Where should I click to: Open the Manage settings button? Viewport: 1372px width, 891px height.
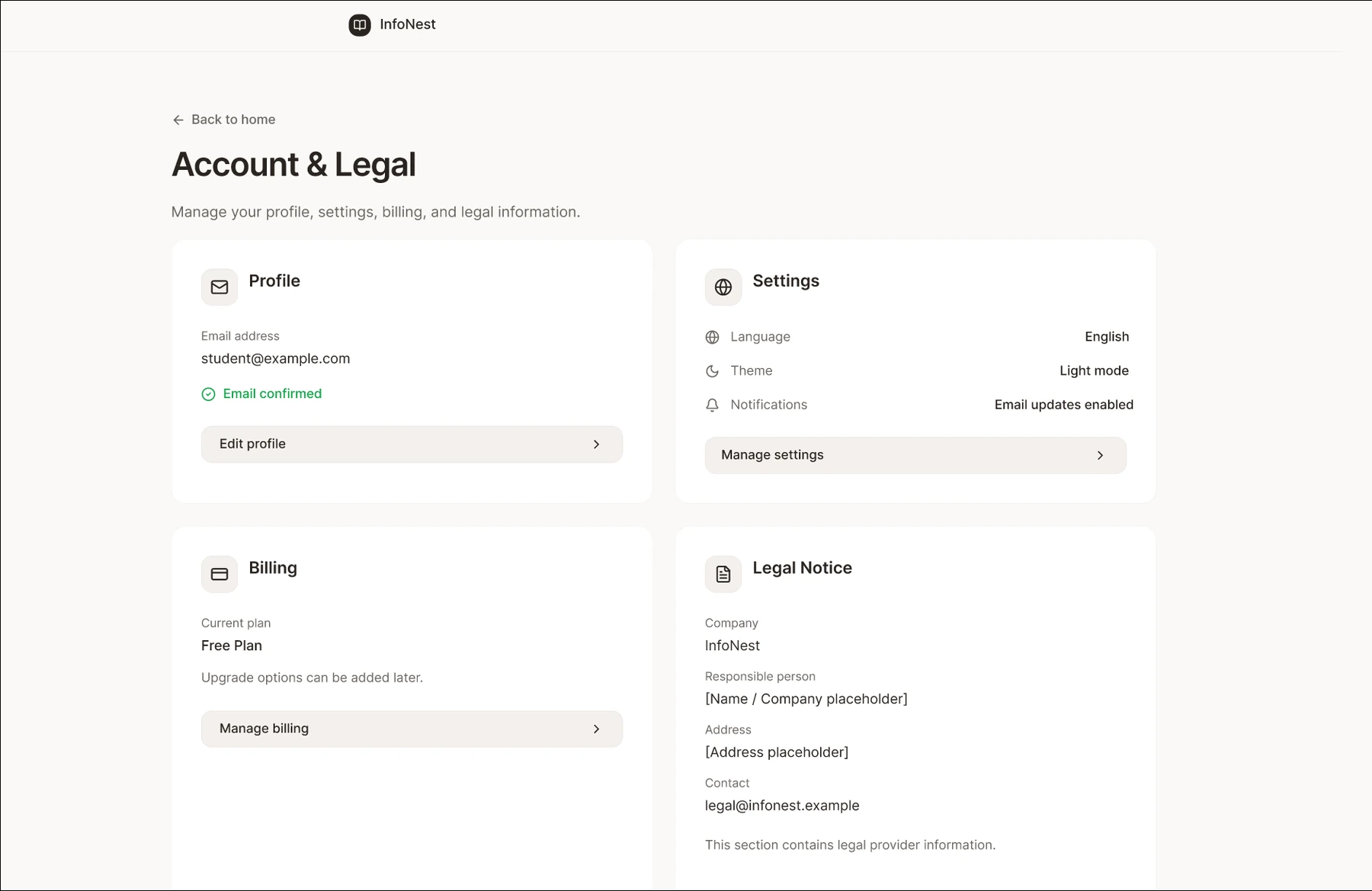coord(915,455)
